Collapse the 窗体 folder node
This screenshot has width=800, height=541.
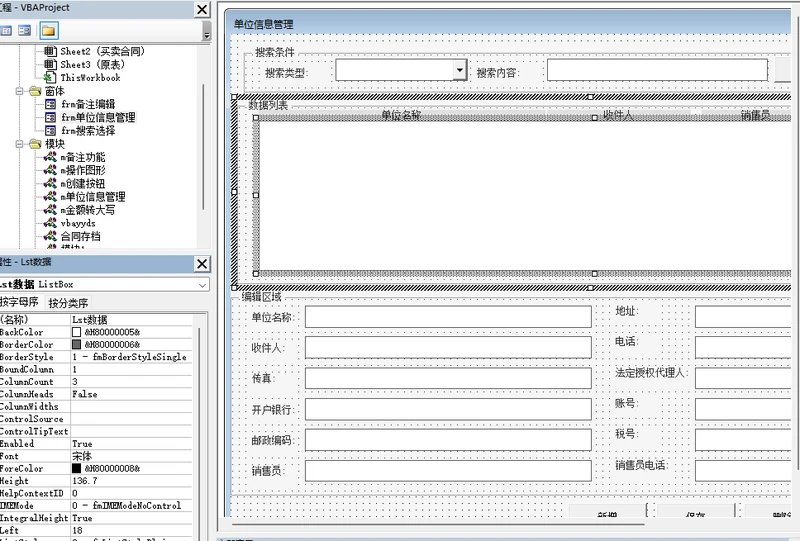[x=19, y=91]
